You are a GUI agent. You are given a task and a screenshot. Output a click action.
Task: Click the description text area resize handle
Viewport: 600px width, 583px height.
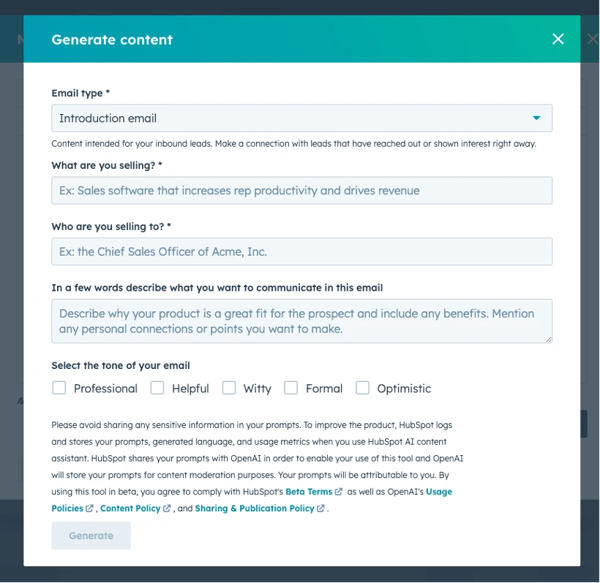click(x=548, y=339)
